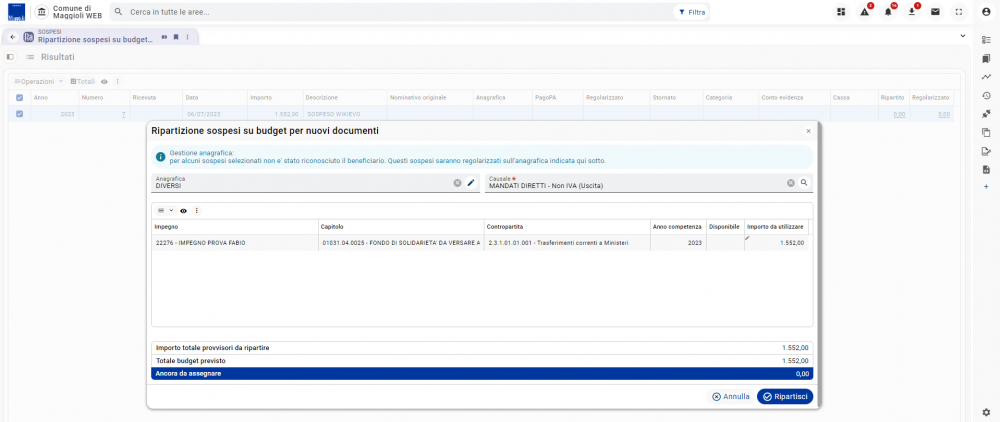This screenshot has width=1000, height=422.
Task: Toggle the select-all checkbox in results header
Action: click(19, 98)
